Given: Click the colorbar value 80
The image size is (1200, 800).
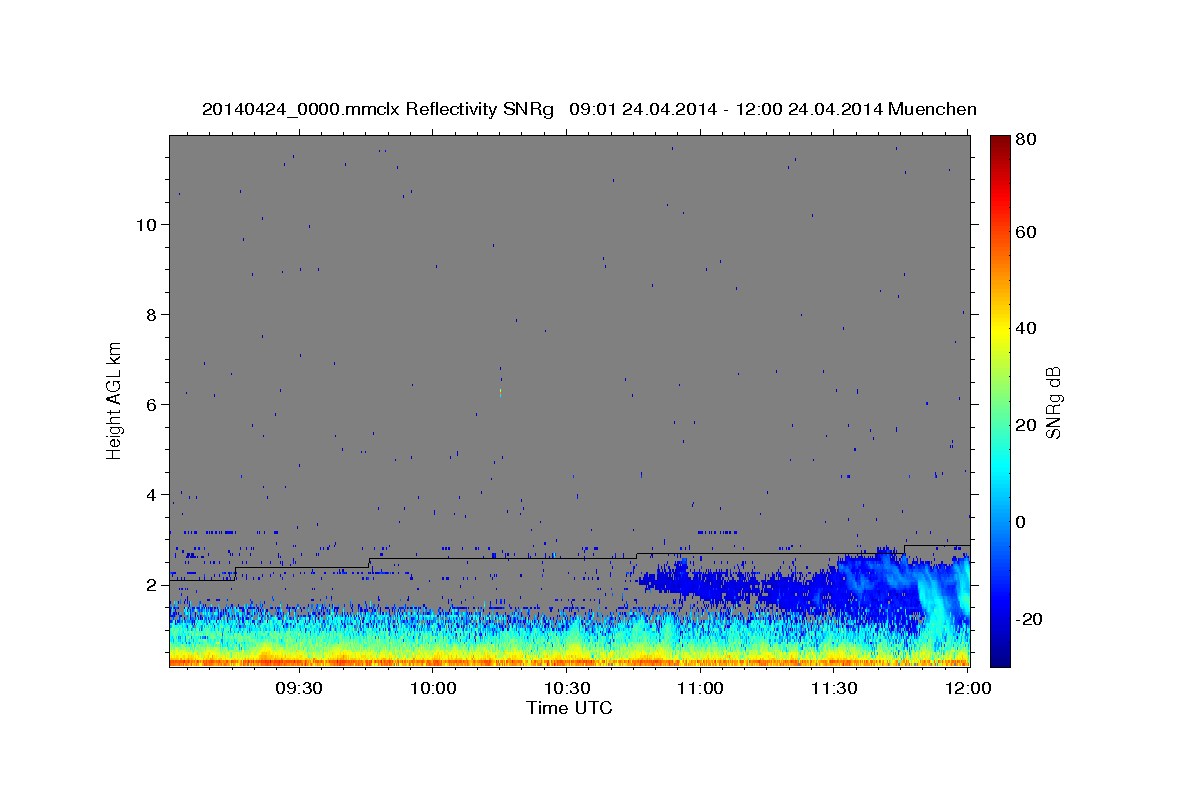Looking at the screenshot, I should (1025, 140).
